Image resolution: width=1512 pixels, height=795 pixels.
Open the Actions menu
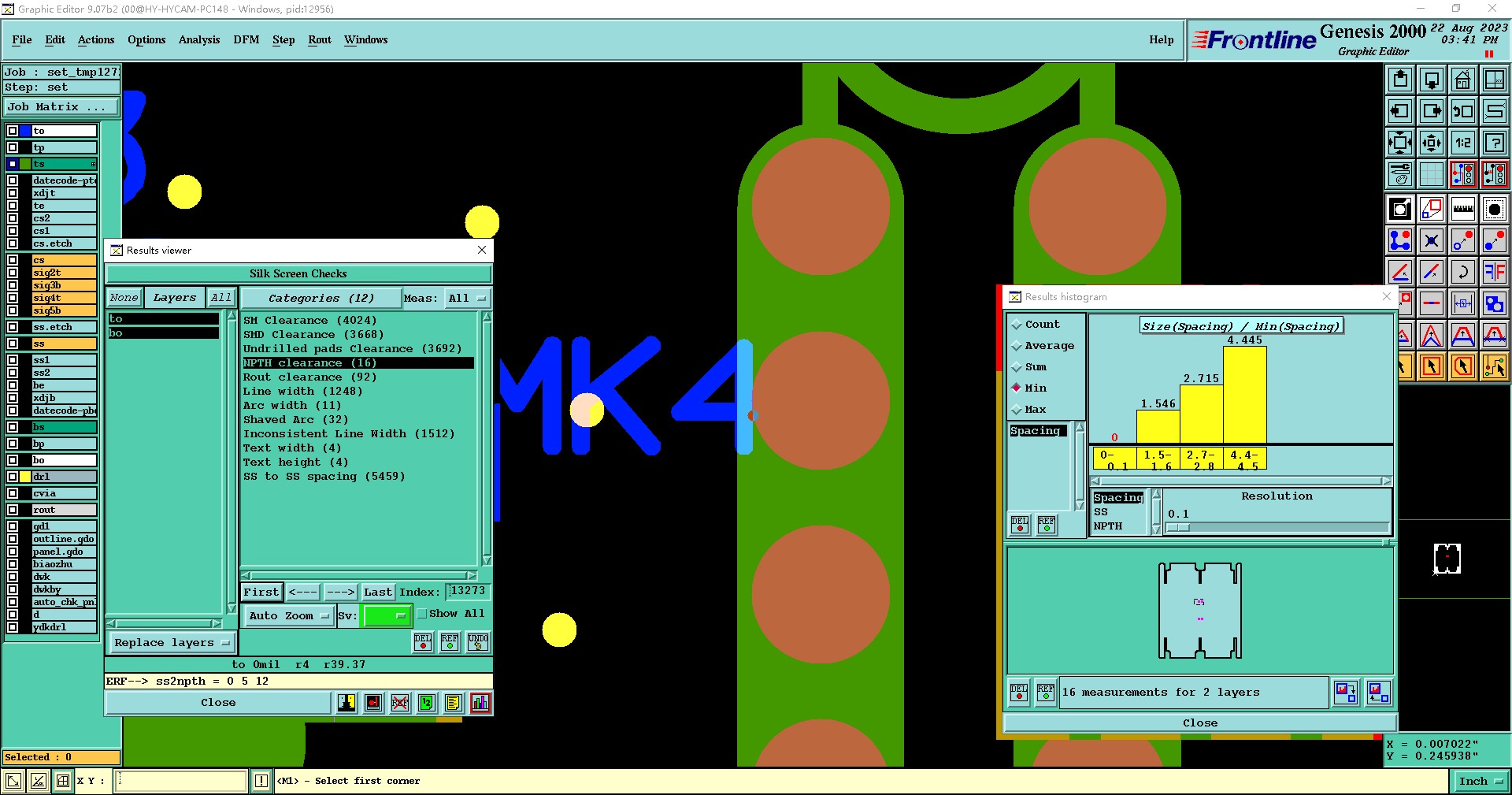(96, 39)
